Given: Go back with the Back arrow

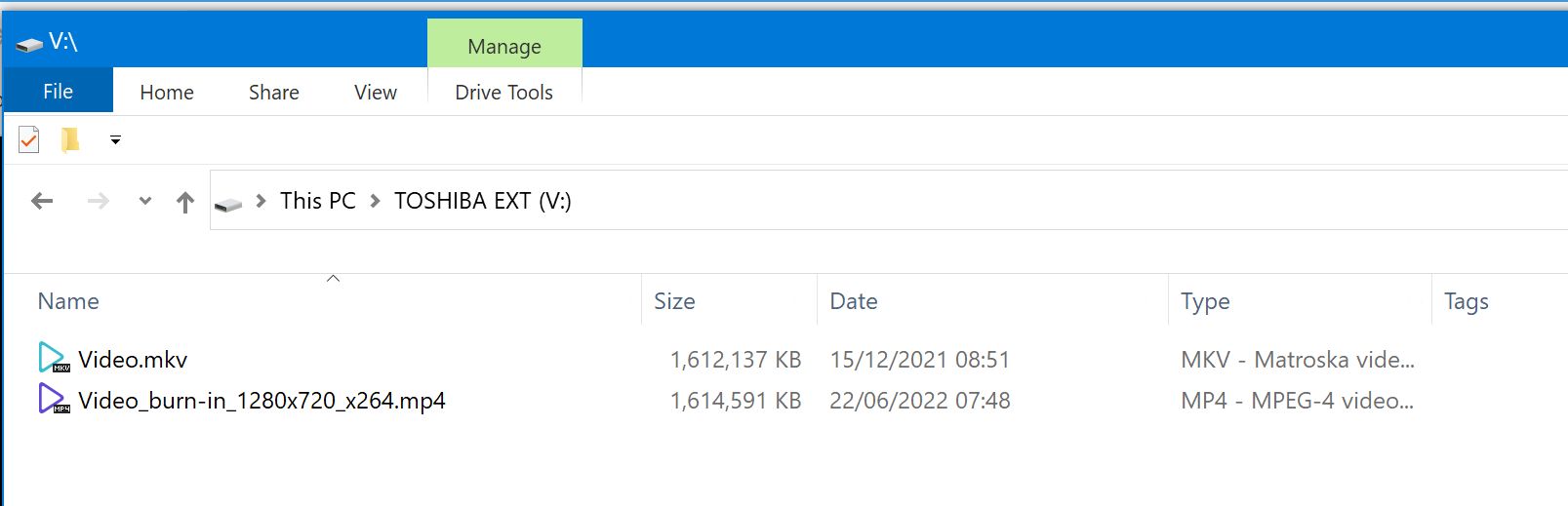Looking at the screenshot, I should (42, 202).
